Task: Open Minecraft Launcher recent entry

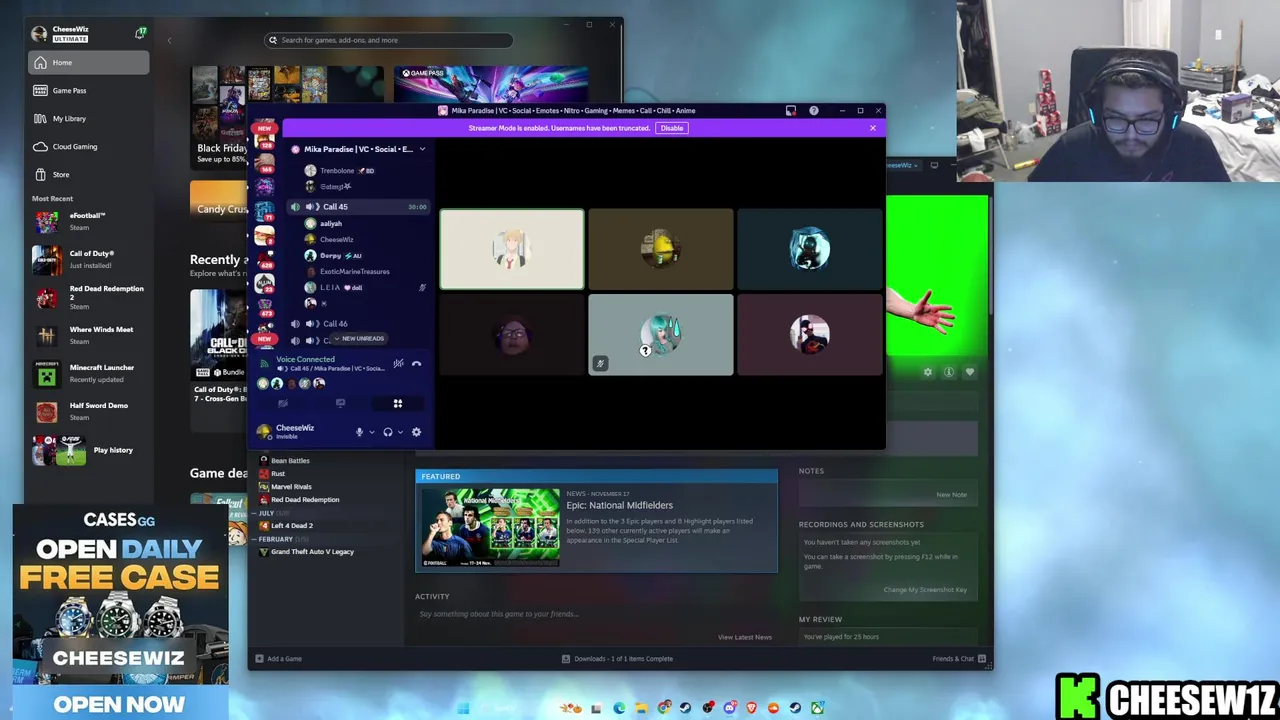Action: coord(89,373)
